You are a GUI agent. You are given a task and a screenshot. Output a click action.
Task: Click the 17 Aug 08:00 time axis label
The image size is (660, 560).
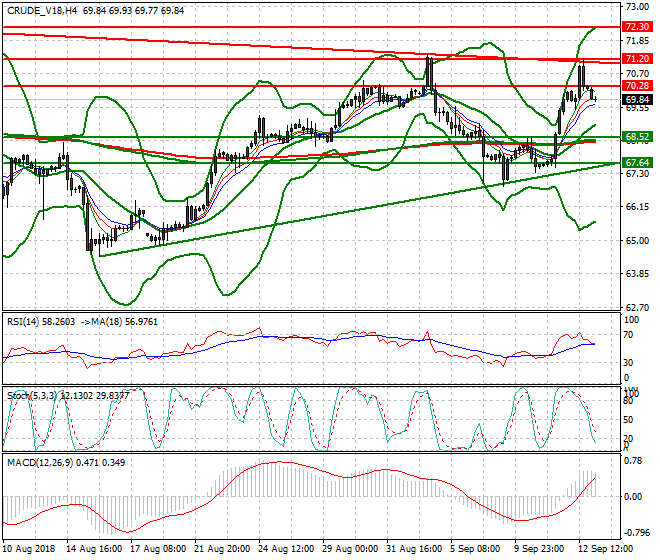coord(158,549)
